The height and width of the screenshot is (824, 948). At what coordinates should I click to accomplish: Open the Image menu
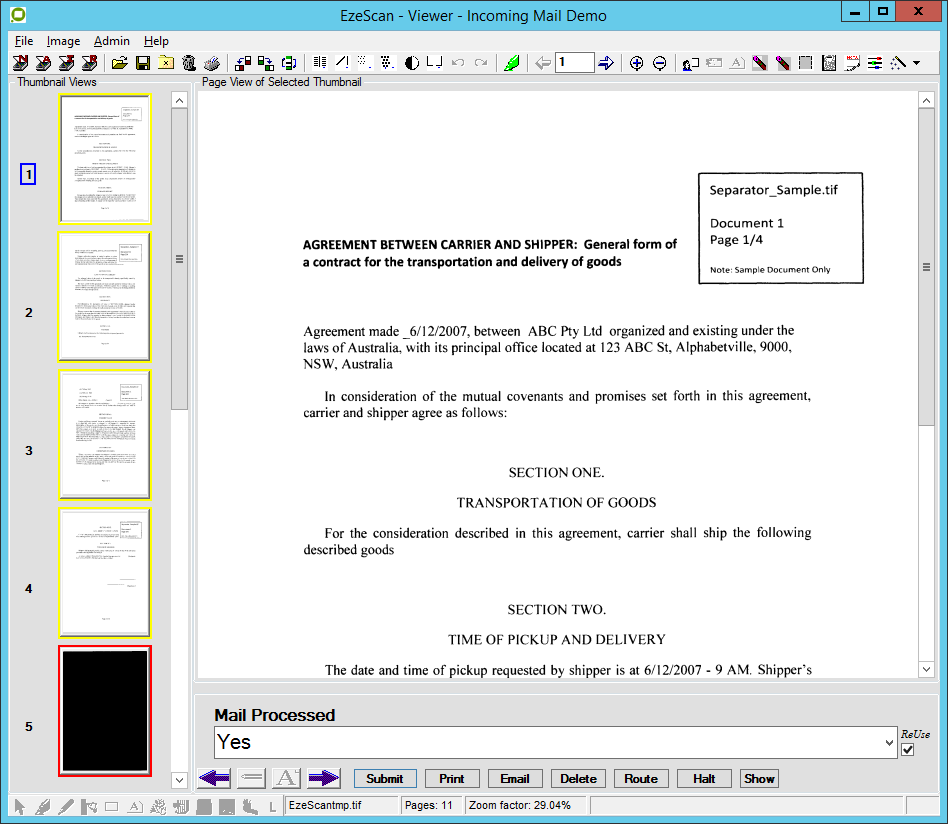pos(63,41)
